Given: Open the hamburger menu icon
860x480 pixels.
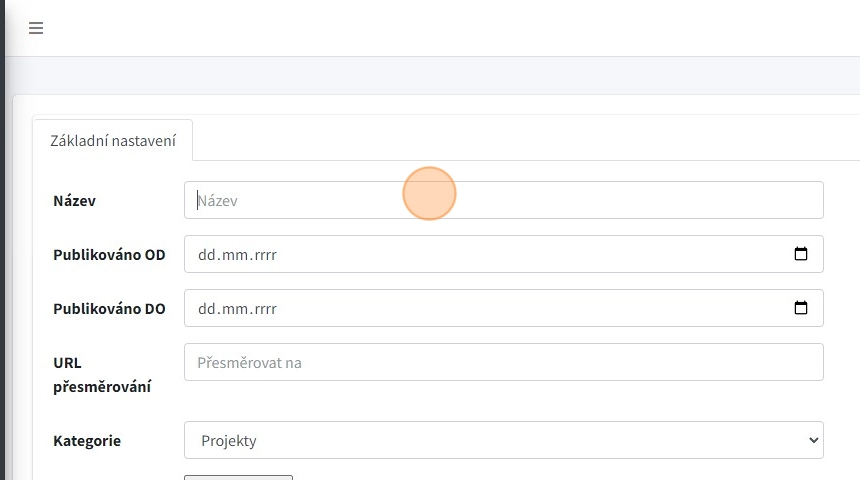Looking at the screenshot, I should point(36,28).
